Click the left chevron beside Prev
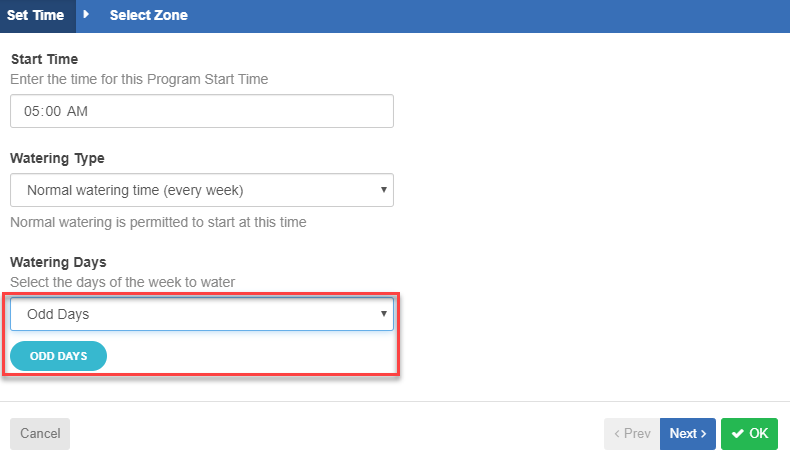Screen dimensions: 790x460 point(617,434)
